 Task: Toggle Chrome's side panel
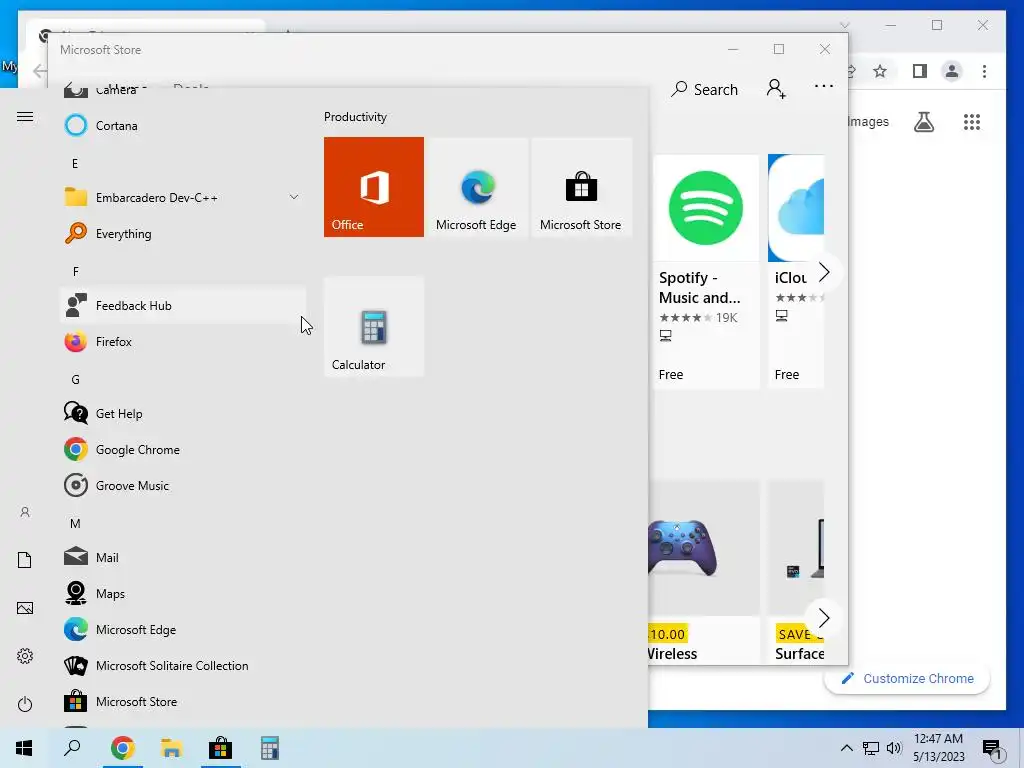pyautogui.click(x=920, y=71)
